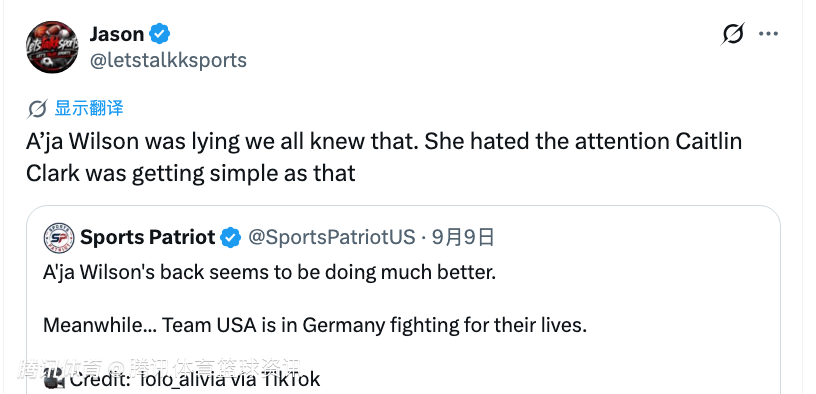Open the Jason display name link
Screen dimensions: 816x394
[117, 34]
